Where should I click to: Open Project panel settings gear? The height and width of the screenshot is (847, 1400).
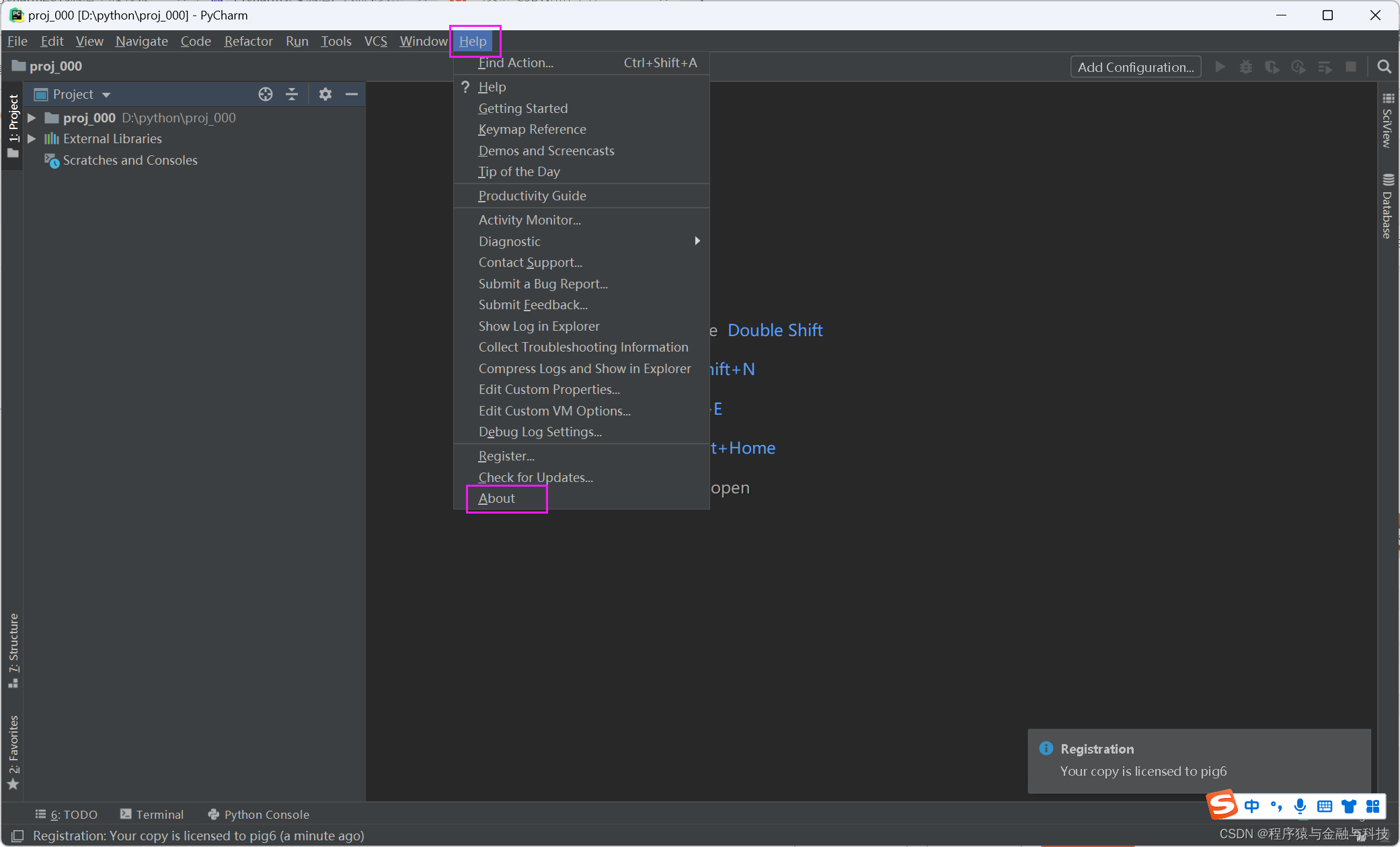pyautogui.click(x=325, y=94)
